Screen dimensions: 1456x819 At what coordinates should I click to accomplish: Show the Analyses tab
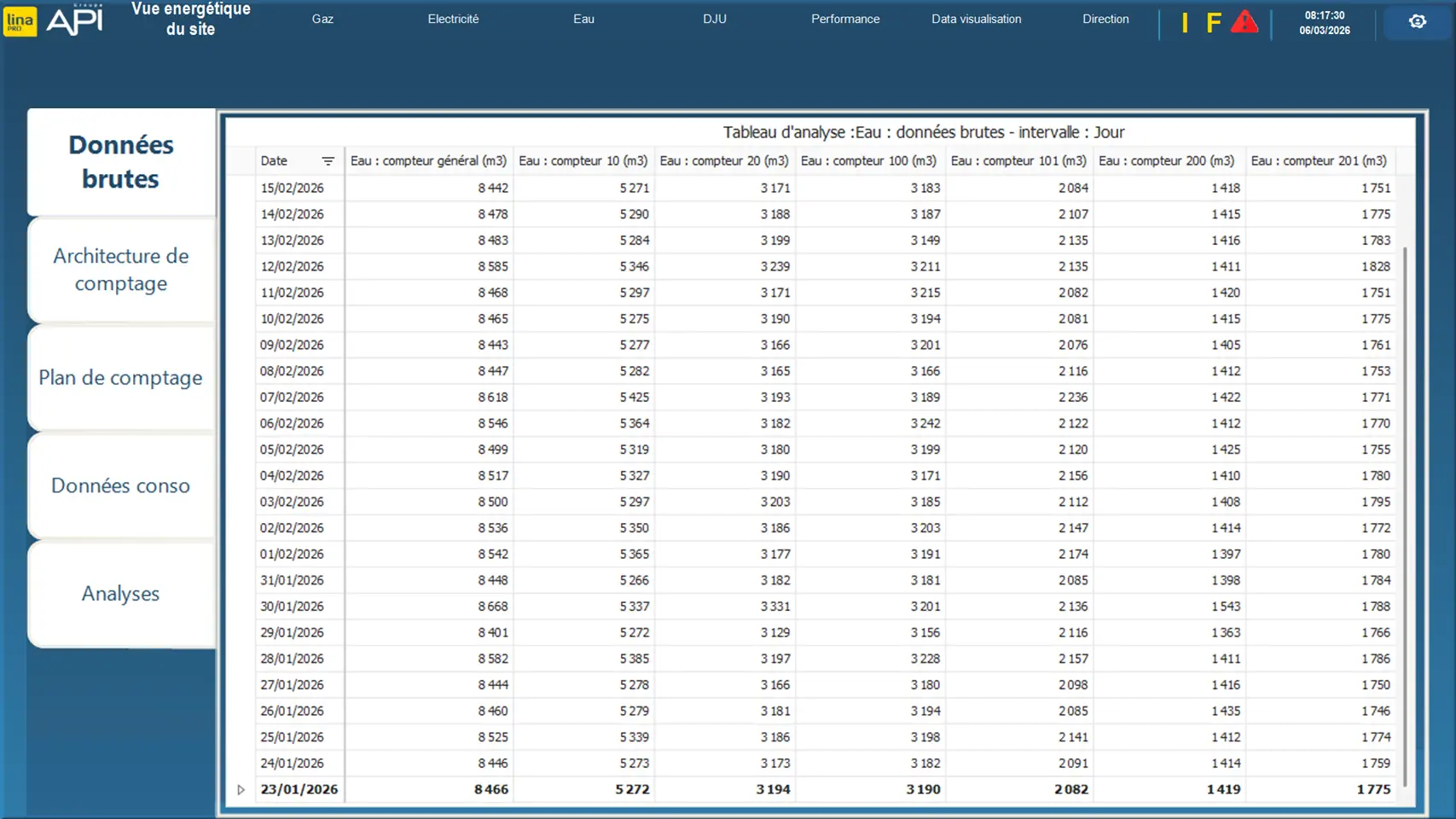(121, 594)
